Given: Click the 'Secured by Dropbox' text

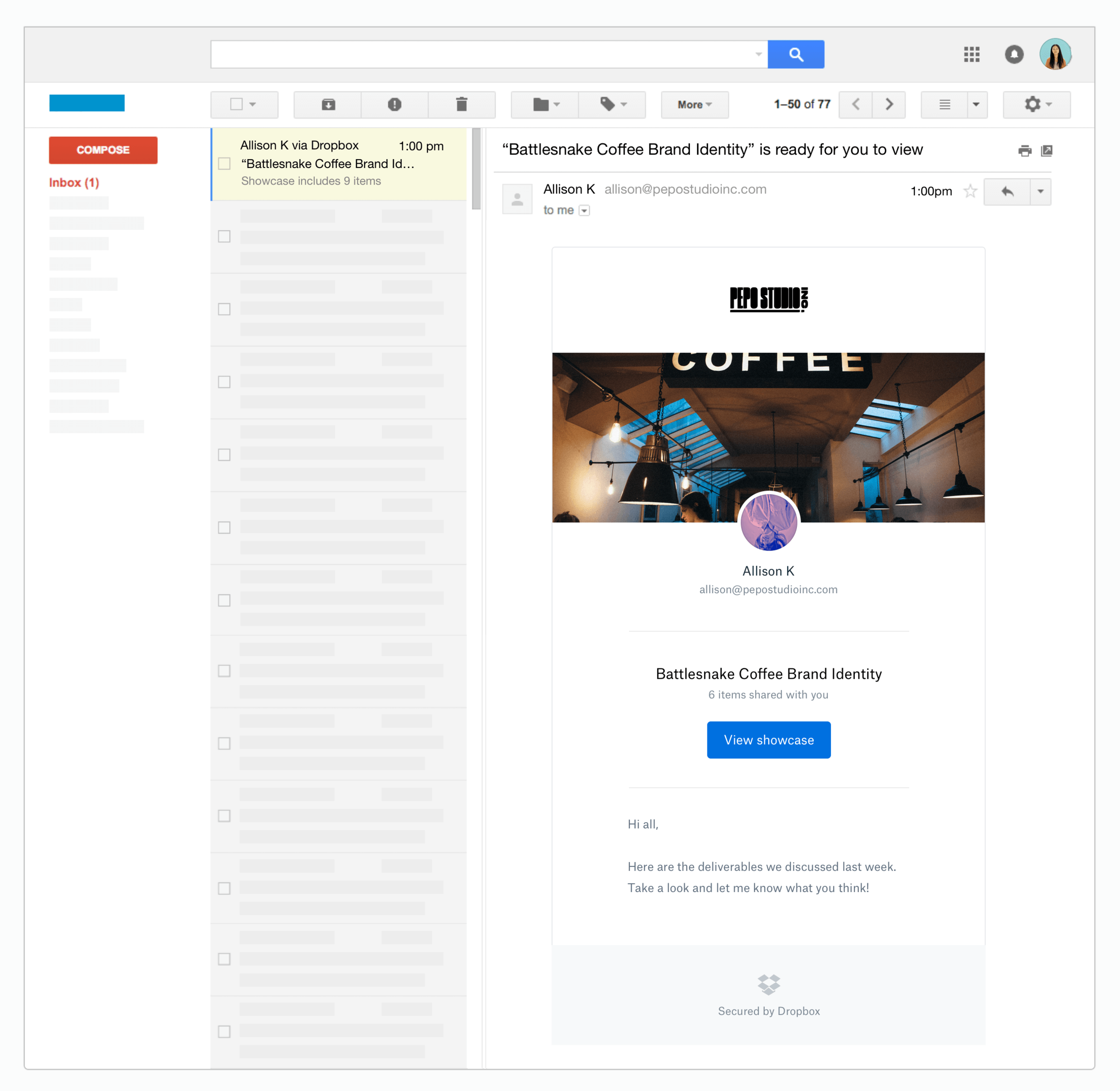Looking at the screenshot, I should pyautogui.click(x=769, y=1011).
